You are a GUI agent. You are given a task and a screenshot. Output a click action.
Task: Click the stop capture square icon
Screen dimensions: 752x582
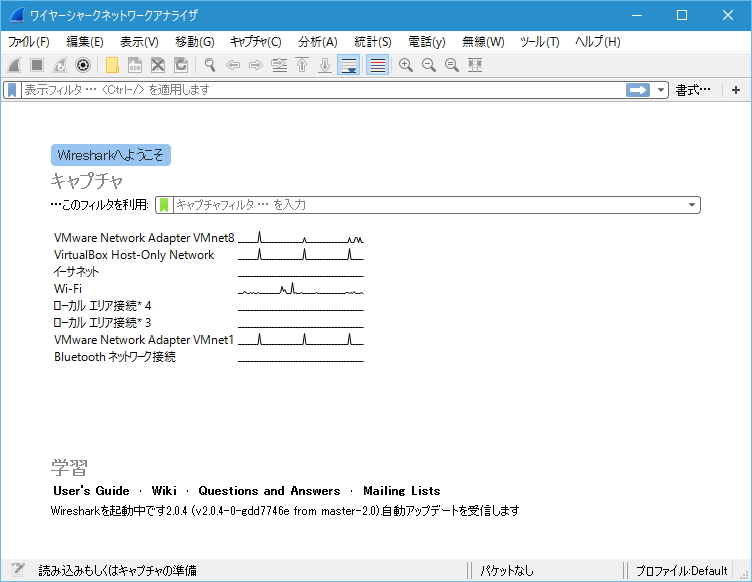37,65
